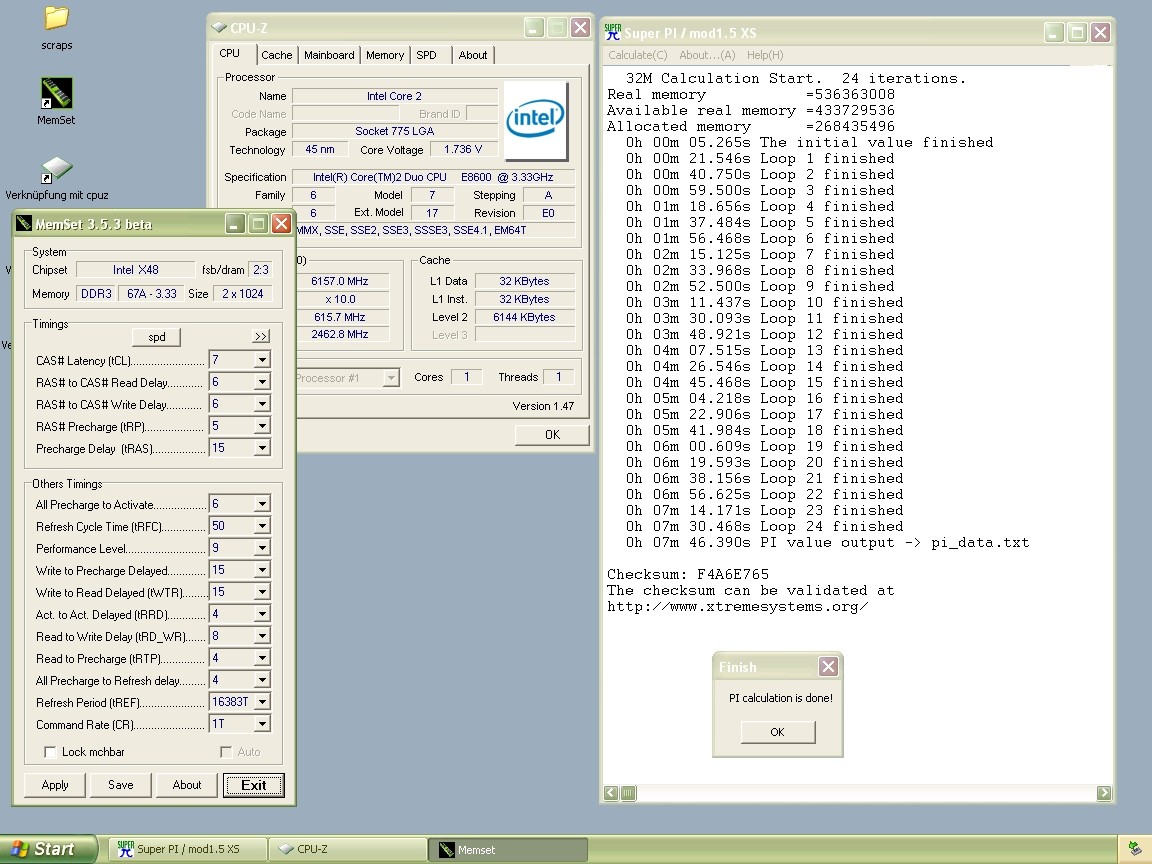
Task: Open the Write to Read Delayed (tWTR) dropdown
Action: 262,592
